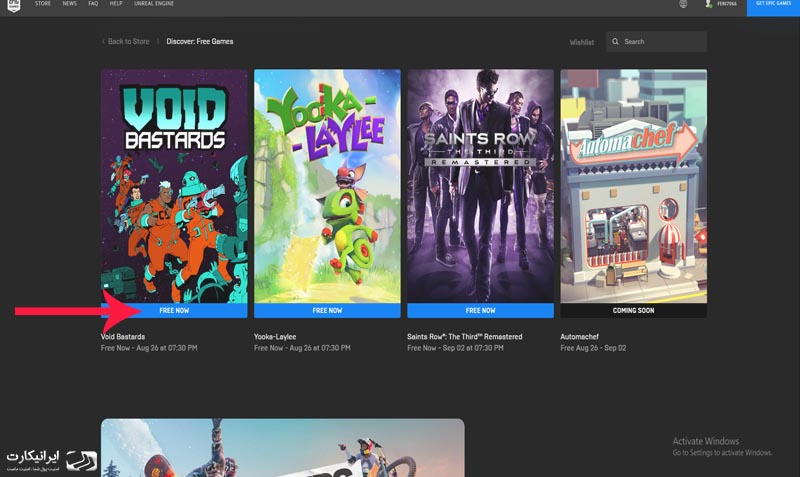Click the account username text
800x477 pixels.
727,4
